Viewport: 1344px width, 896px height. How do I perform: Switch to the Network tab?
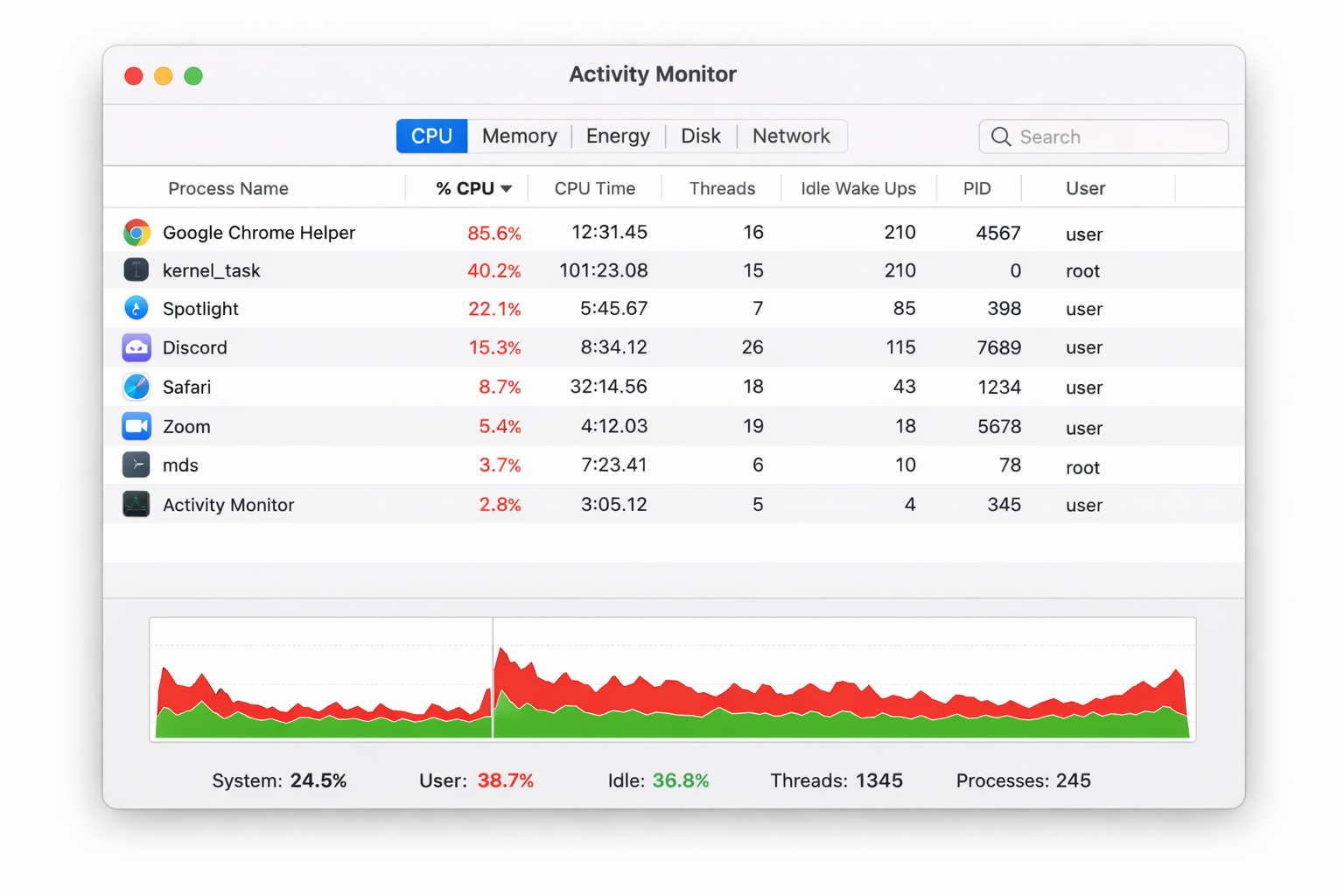791,136
